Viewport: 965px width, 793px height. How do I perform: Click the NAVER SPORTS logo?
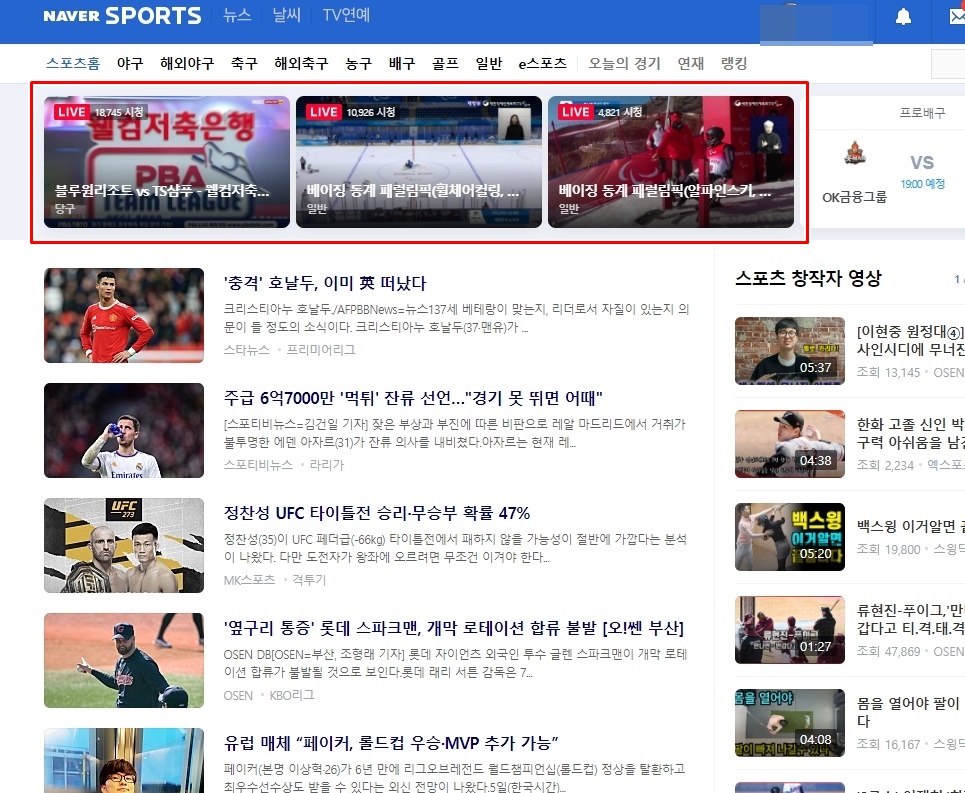120,16
